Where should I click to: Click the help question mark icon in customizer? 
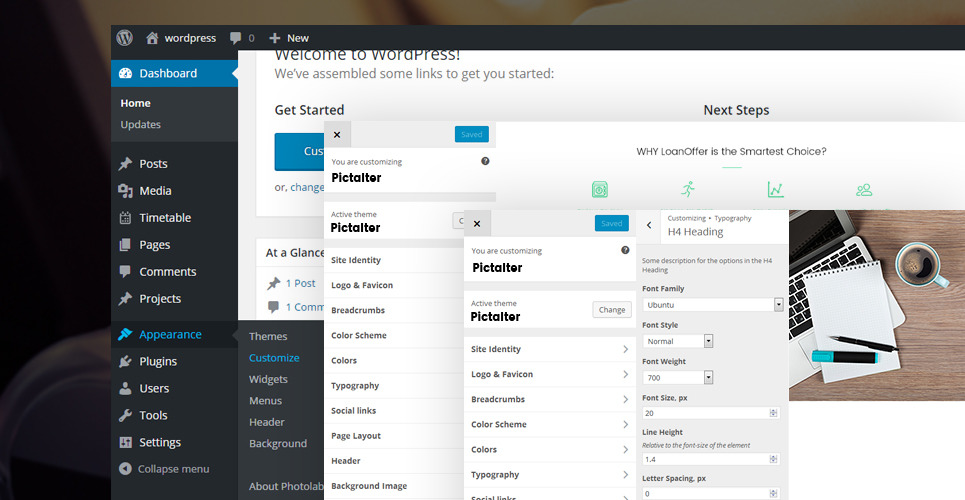point(625,250)
